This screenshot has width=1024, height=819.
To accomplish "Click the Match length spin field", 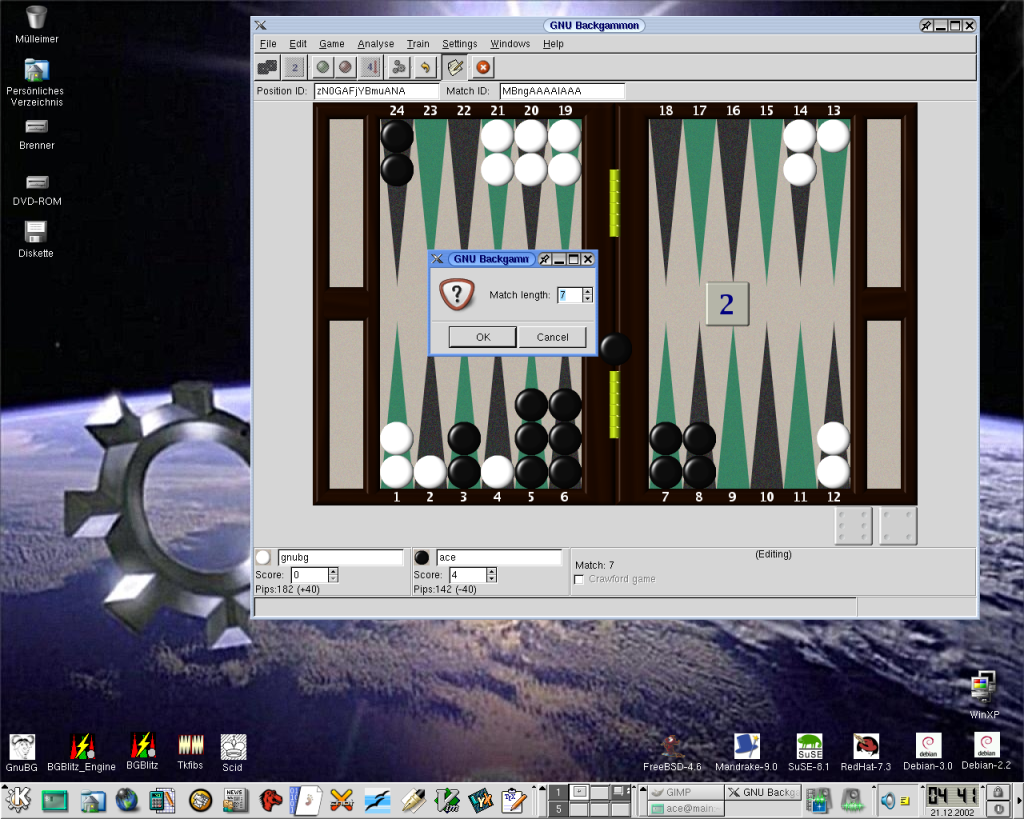I will [x=569, y=295].
